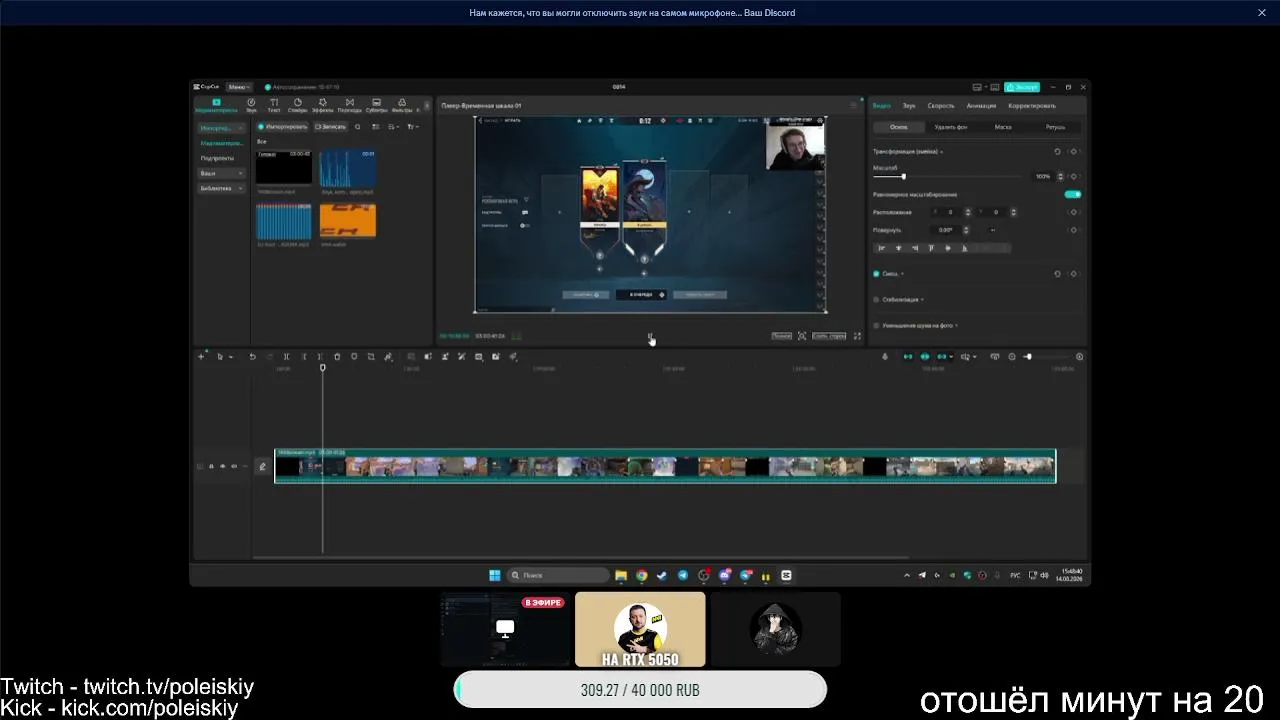Adjust the Scale slider handle

tap(903, 176)
